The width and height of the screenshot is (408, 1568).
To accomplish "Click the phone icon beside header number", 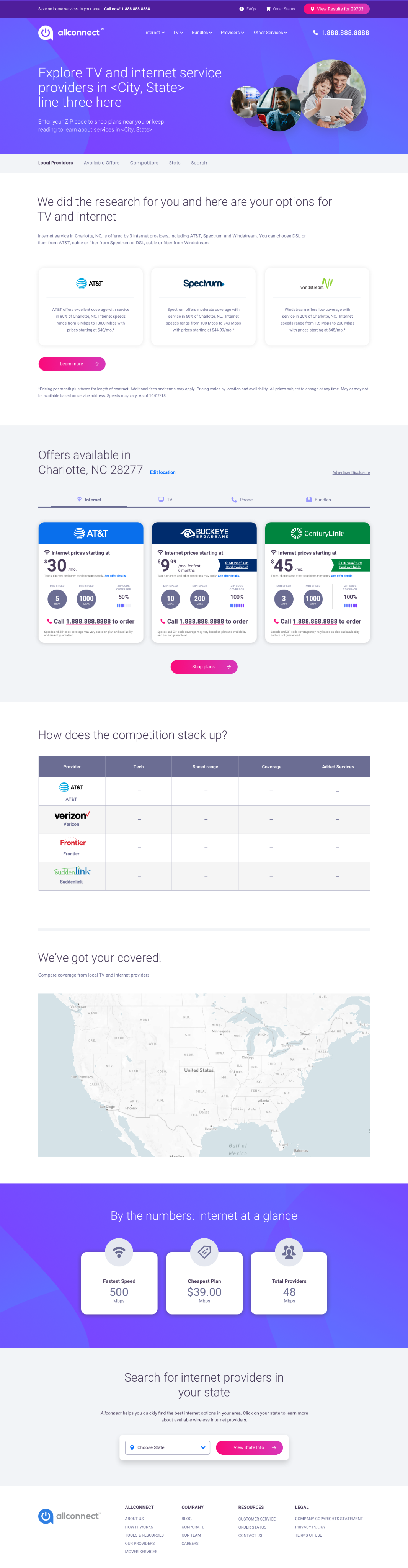I will point(315,33).
